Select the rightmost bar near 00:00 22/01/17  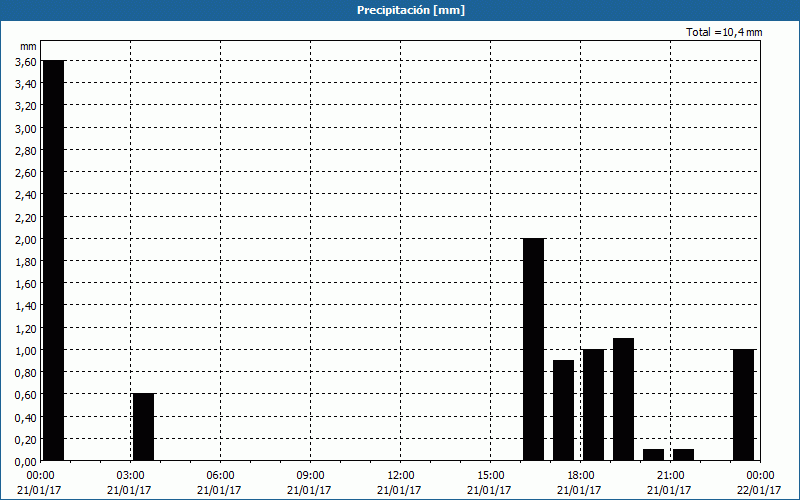click(x=743, y=405)
